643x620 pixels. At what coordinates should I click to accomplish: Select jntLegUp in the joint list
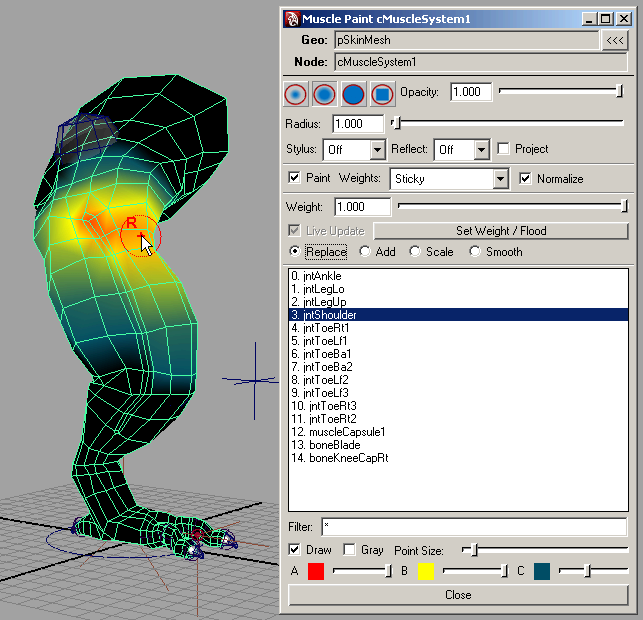click(319, 302)
